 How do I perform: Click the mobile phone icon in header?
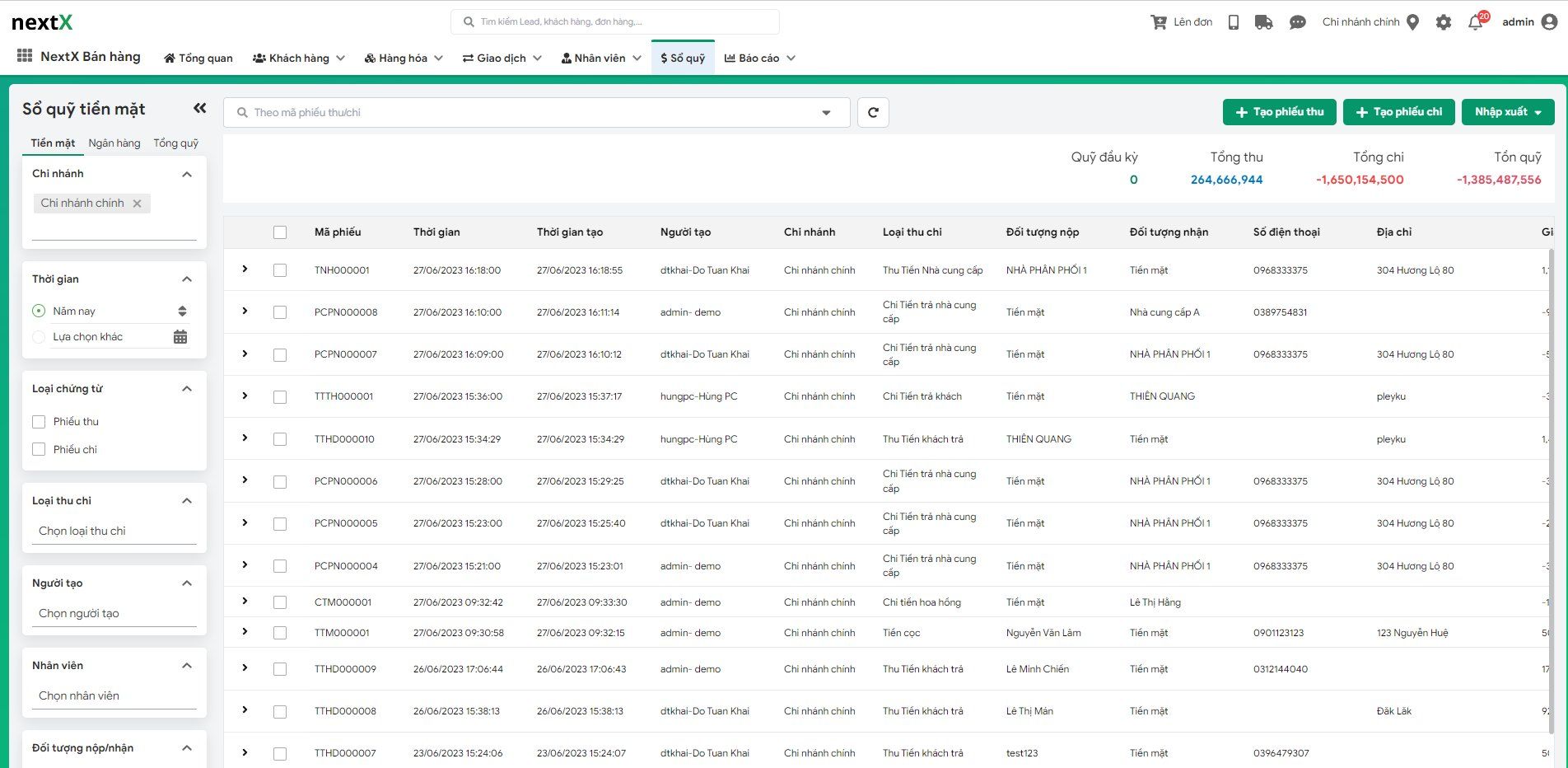1233,23
